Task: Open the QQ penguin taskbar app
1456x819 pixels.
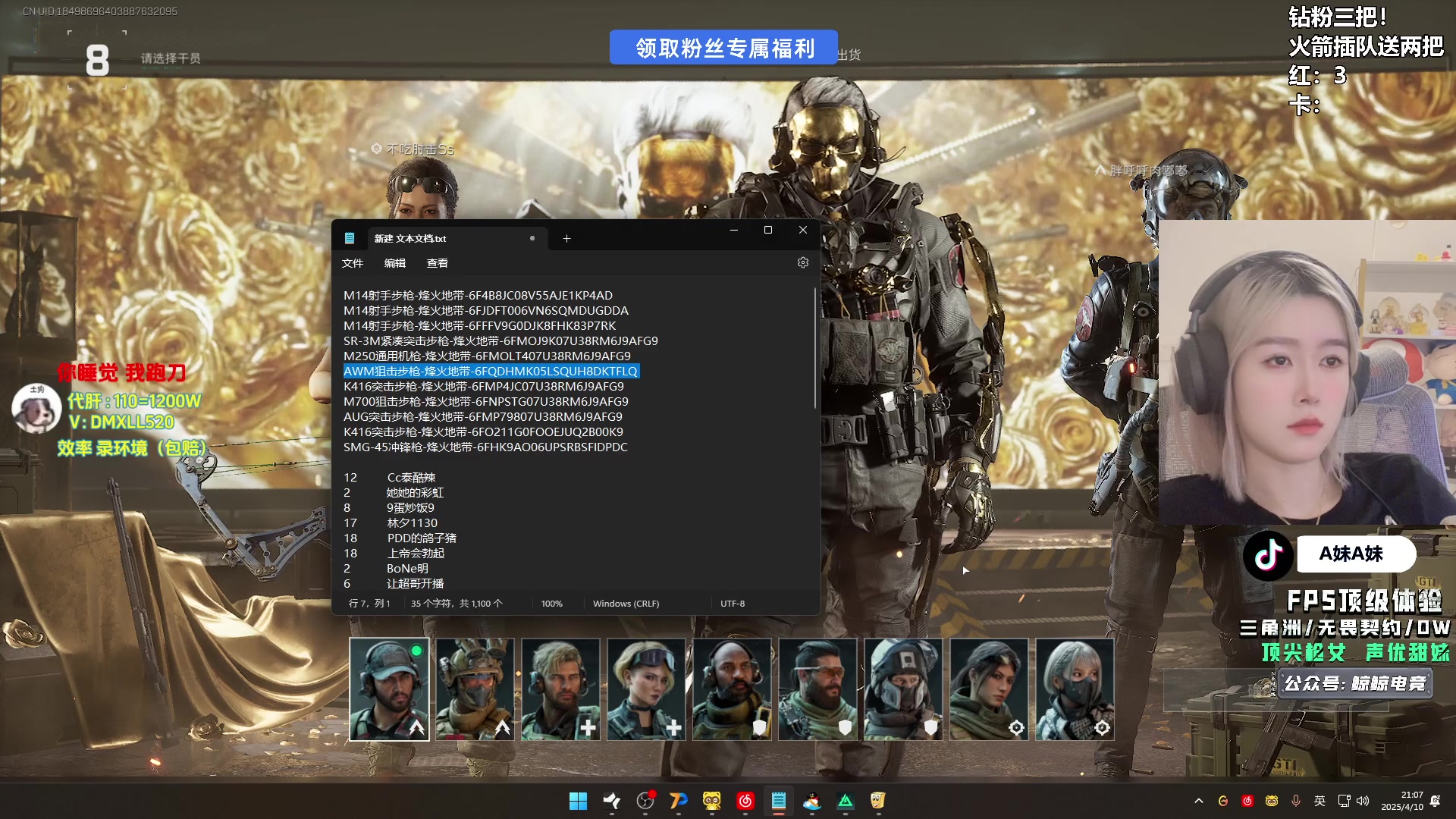Action: tap(812, 801)
